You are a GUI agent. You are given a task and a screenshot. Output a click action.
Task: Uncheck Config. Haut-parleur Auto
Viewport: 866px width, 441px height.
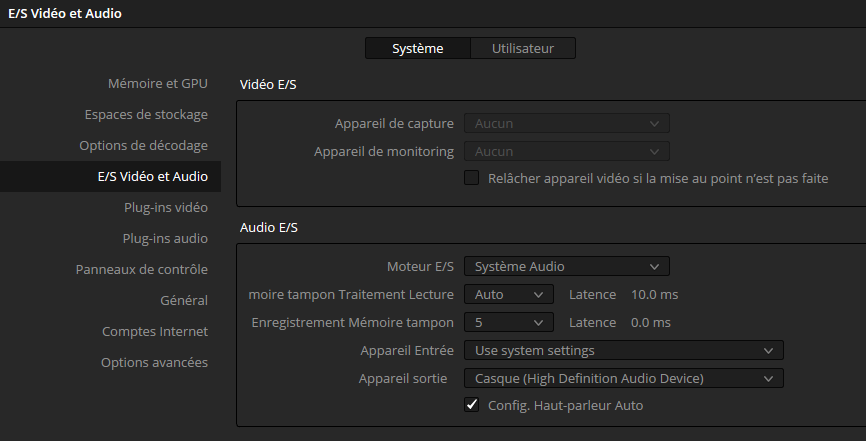point(472,405)
